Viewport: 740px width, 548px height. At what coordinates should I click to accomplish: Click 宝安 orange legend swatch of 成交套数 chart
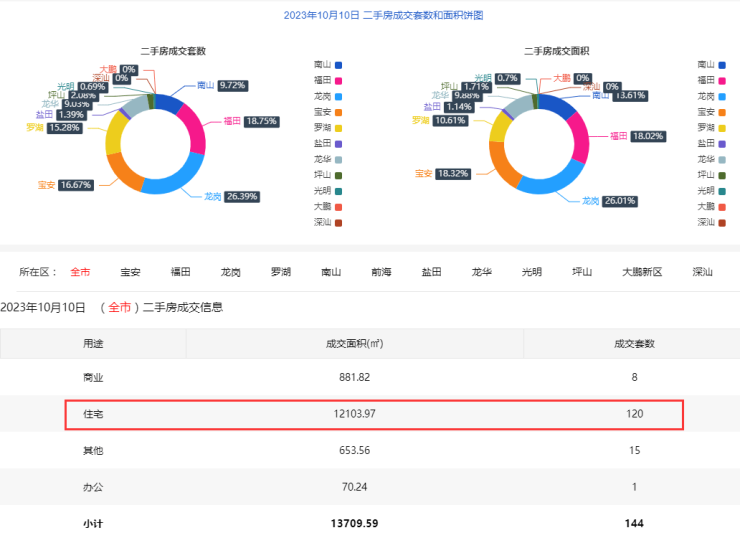click(x=338, y=111)
